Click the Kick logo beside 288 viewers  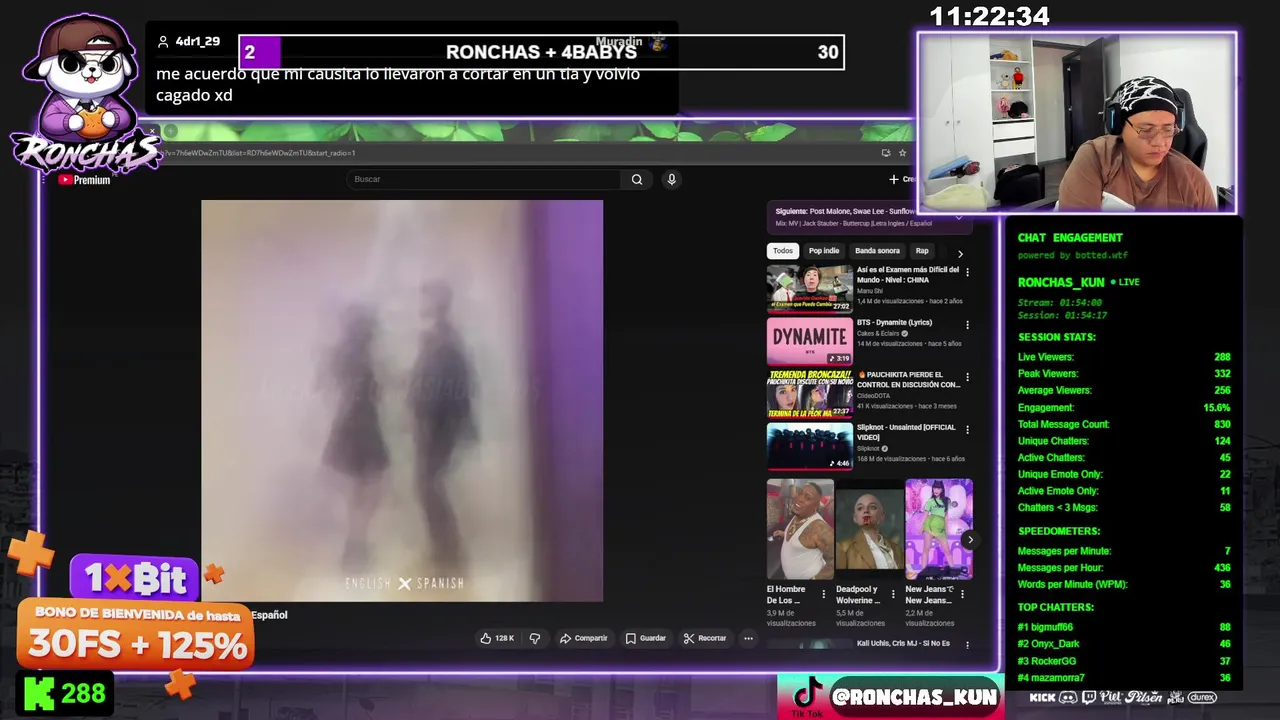click(38, 693)
